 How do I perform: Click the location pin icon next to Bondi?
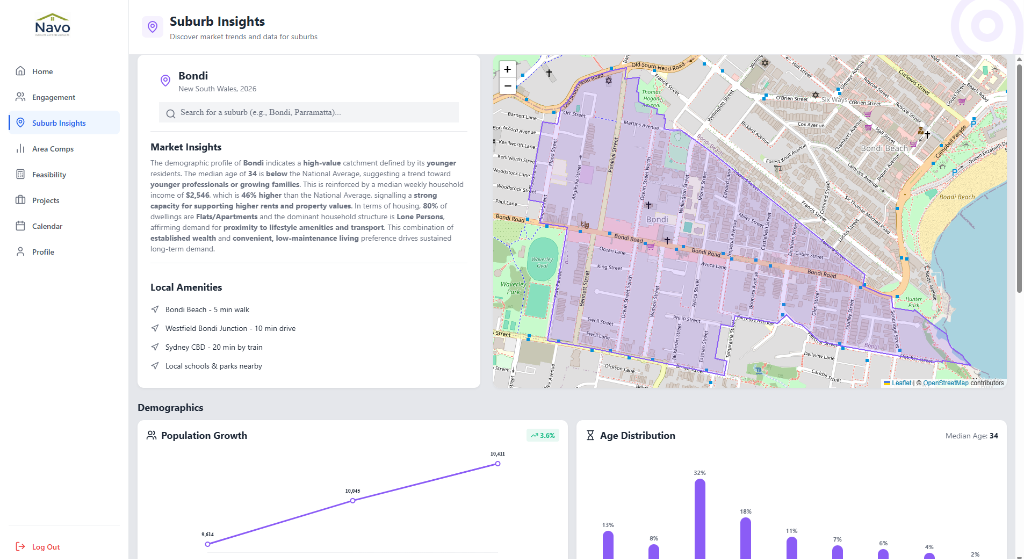(x=165, y=80)
